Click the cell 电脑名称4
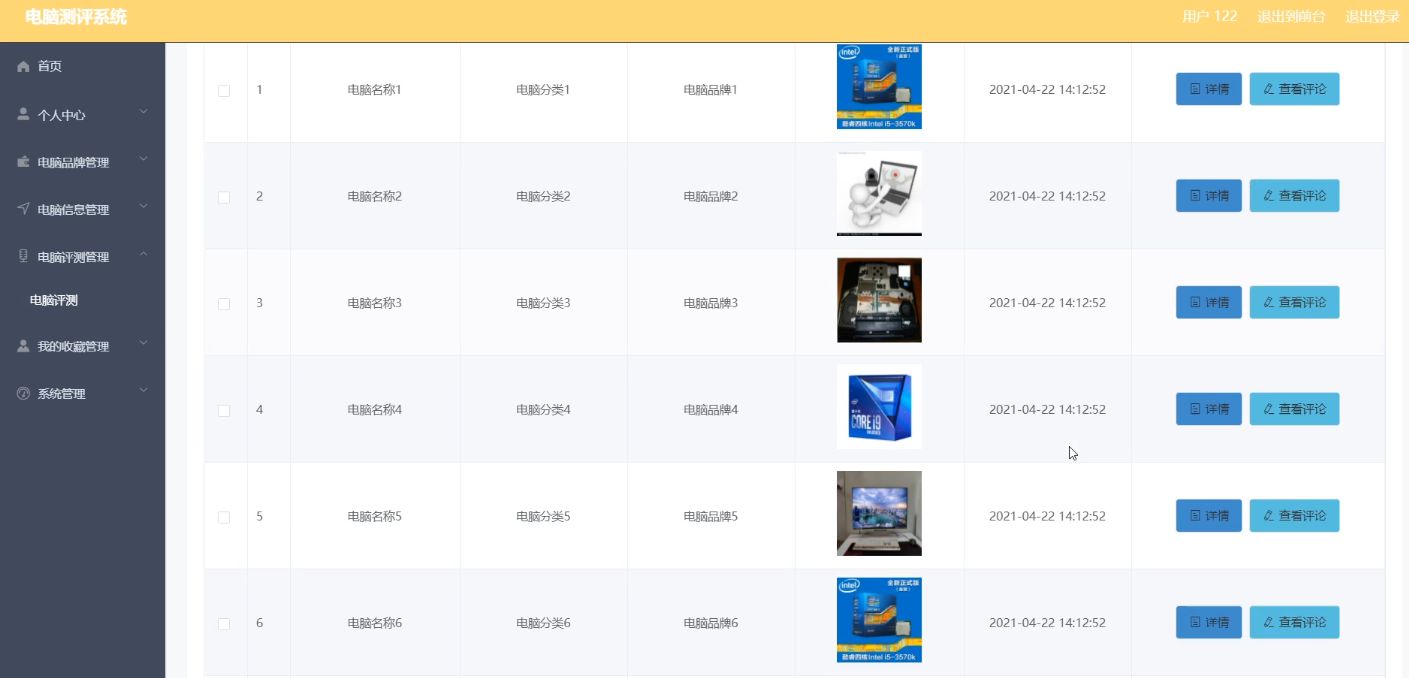The width and height of the screenshot is (1409, 678). click(x=375, y=410)
